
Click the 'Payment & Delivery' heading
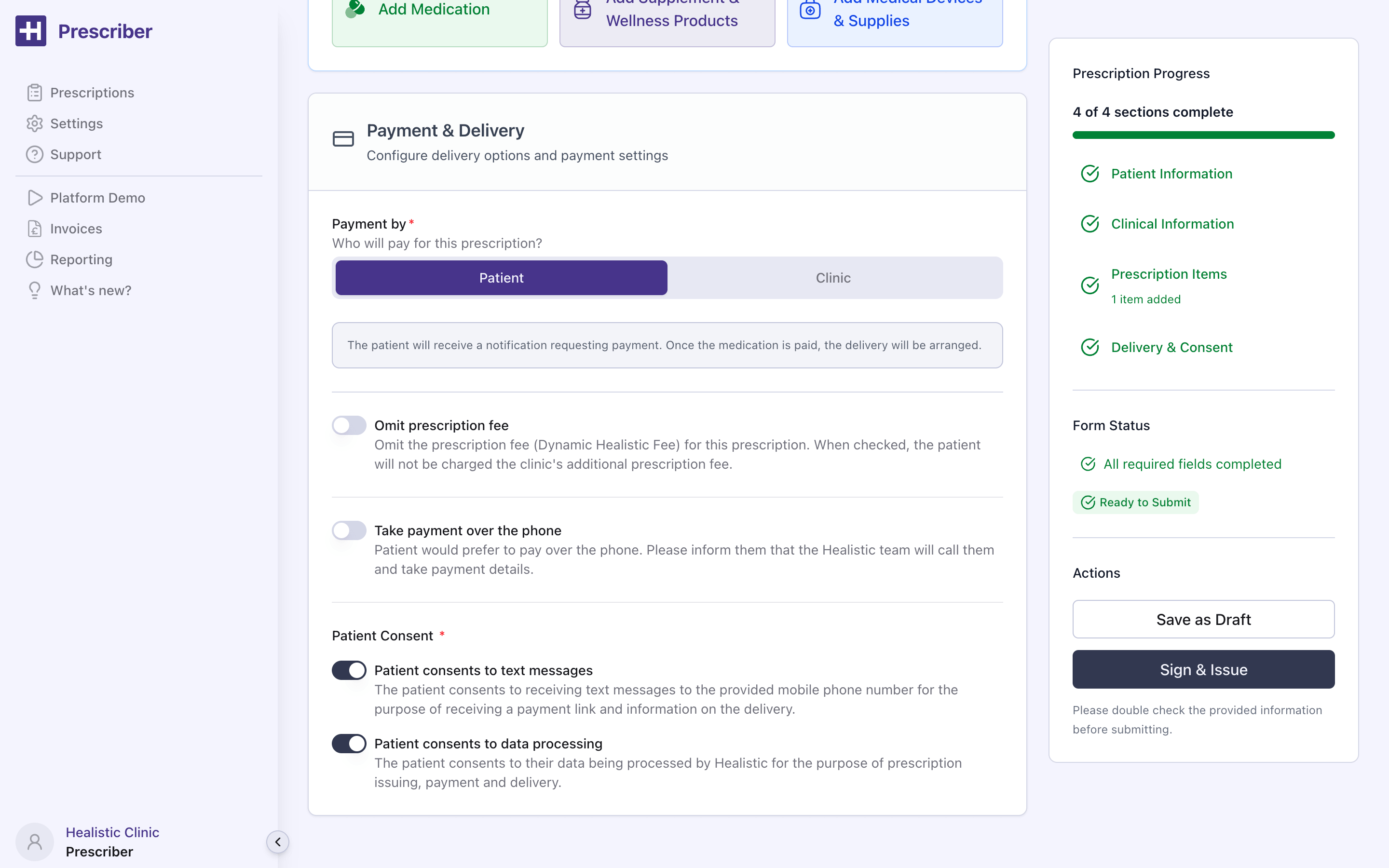446,130
